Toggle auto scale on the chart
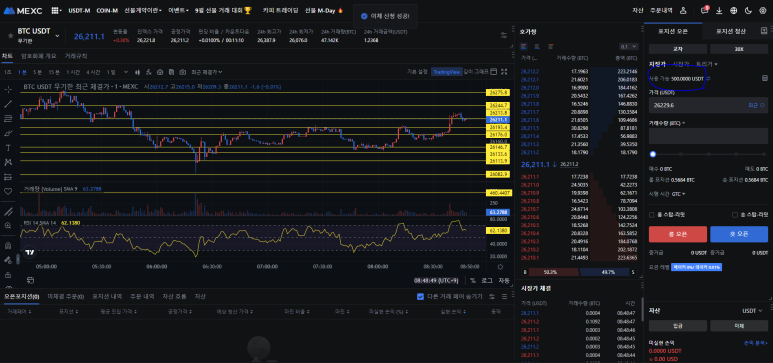Image resolution: width=773 pixels, height=363 pixels. pos(504,280)
